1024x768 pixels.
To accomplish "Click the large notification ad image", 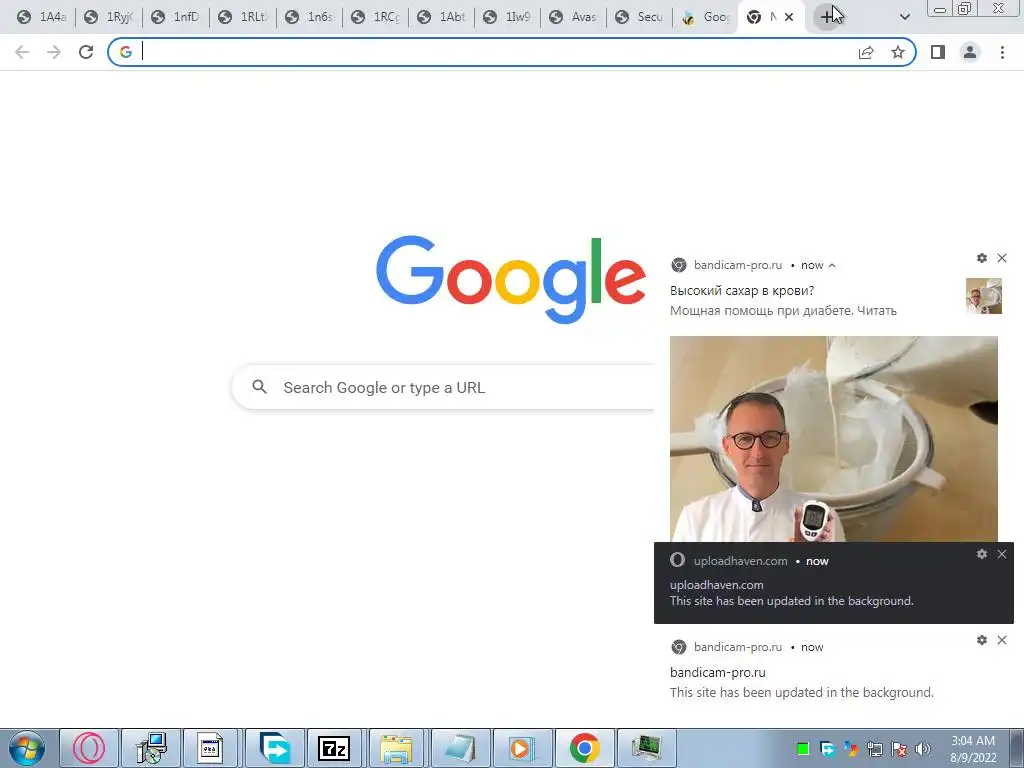I will pos(834,439).
